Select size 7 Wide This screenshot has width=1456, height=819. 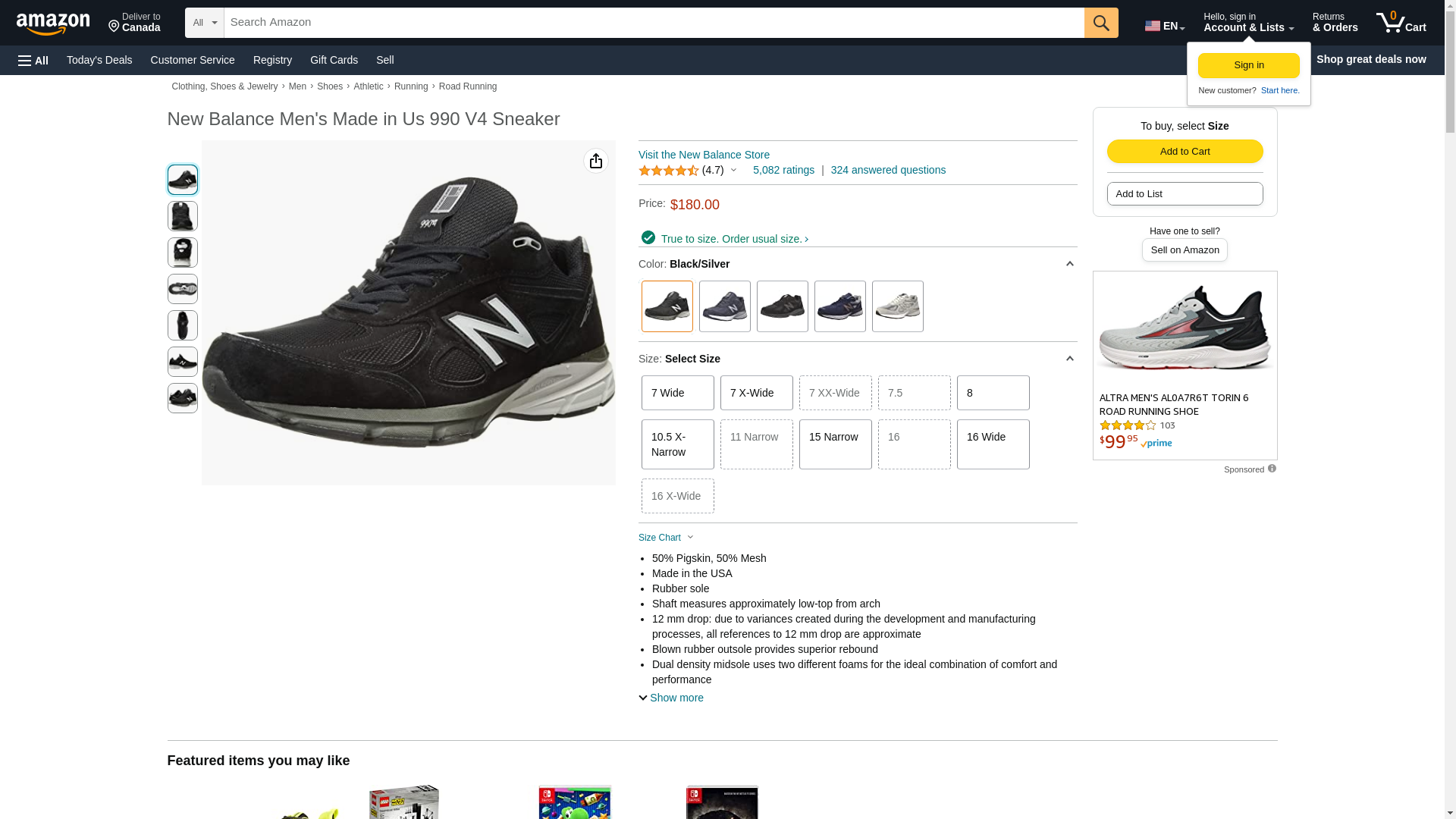point(677,393)
